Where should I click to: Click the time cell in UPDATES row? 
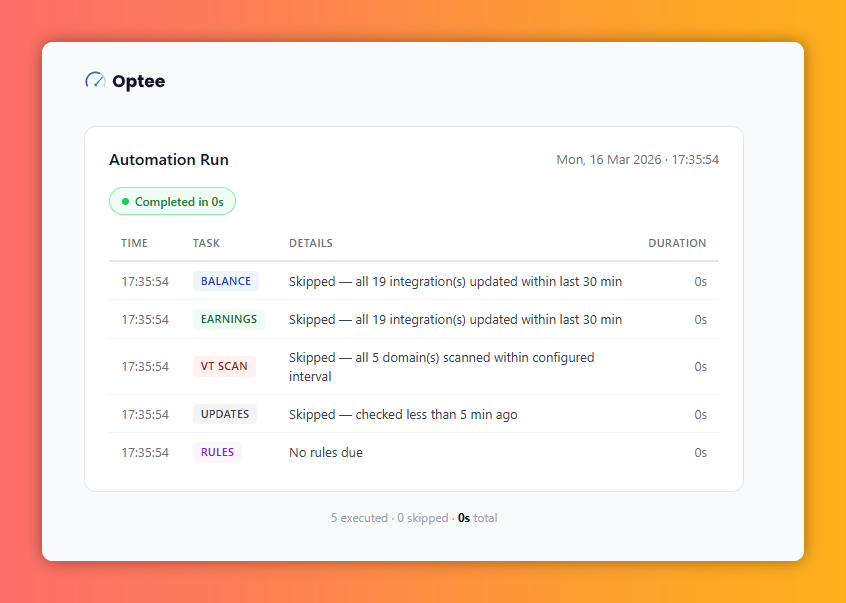tap(145, 415)
